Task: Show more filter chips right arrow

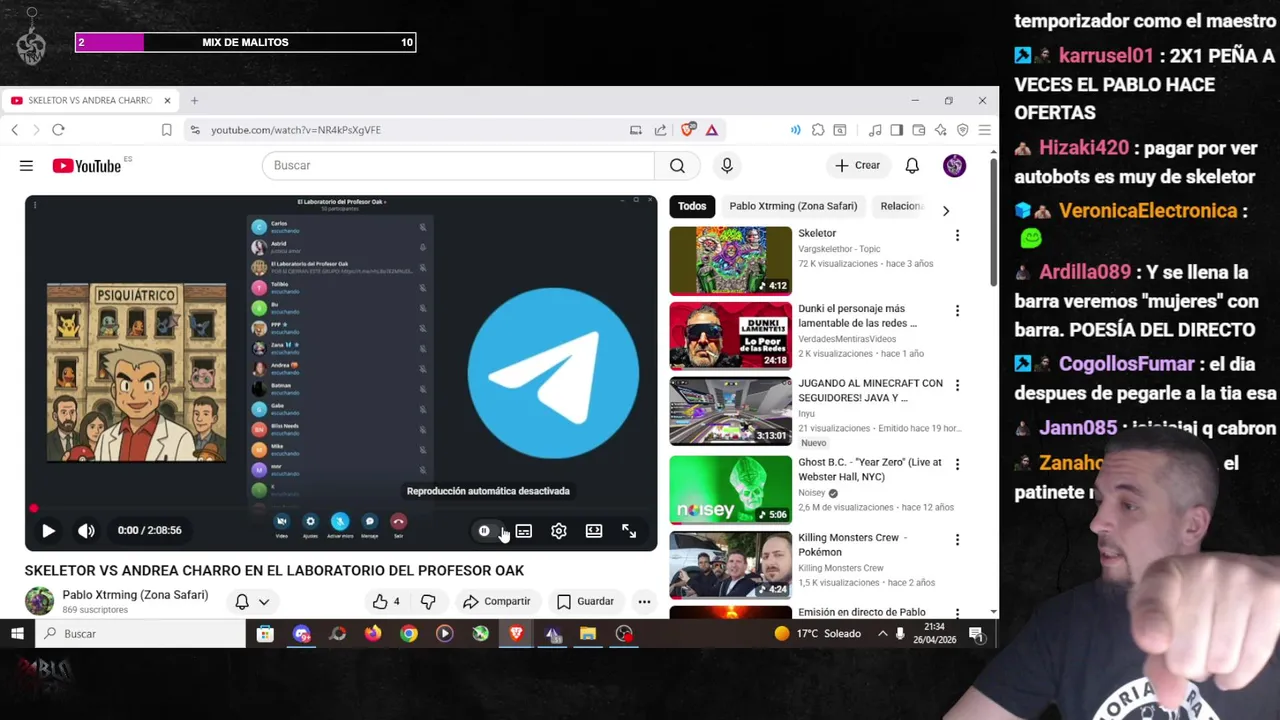Action: tap(946, 211)
